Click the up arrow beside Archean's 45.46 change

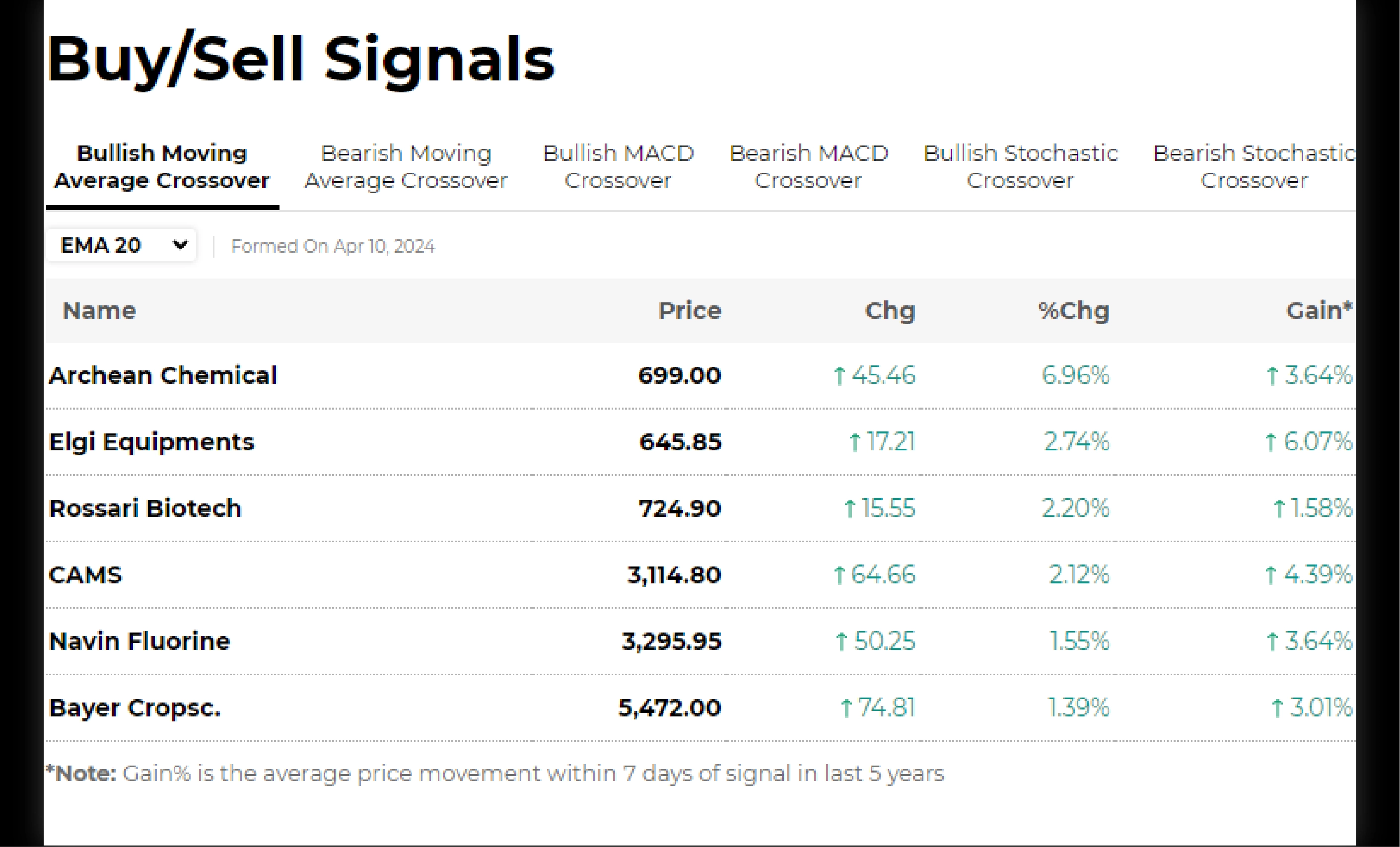pyautogui.click(x=839, y=376)
